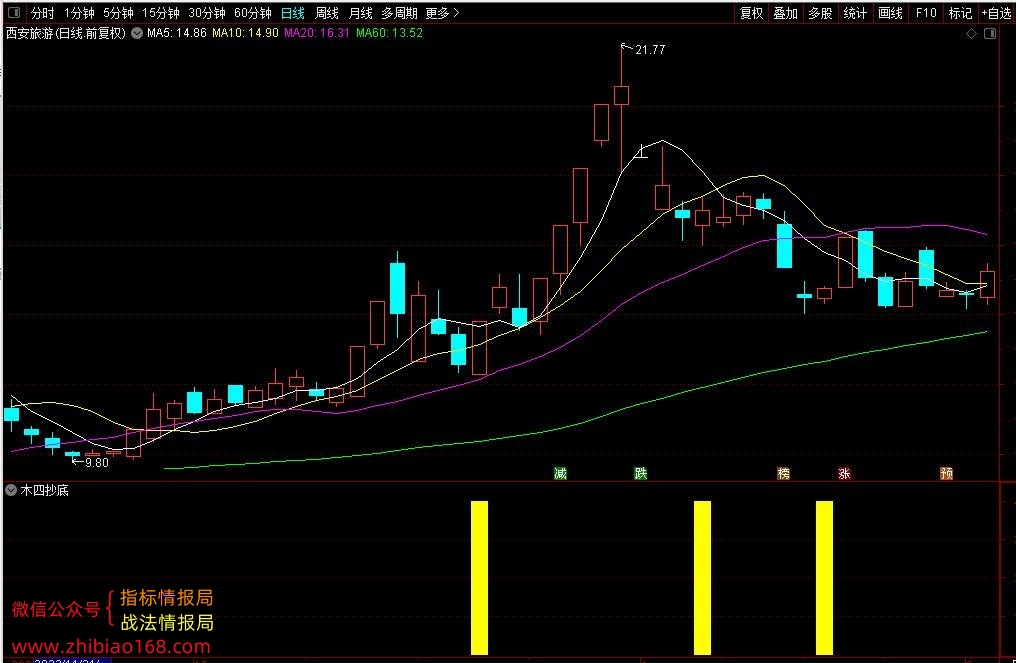Viewport: 1016px width, 663px height.
Task: Click the MA10: 14.90 indicator label
Action: click(246, 33)
